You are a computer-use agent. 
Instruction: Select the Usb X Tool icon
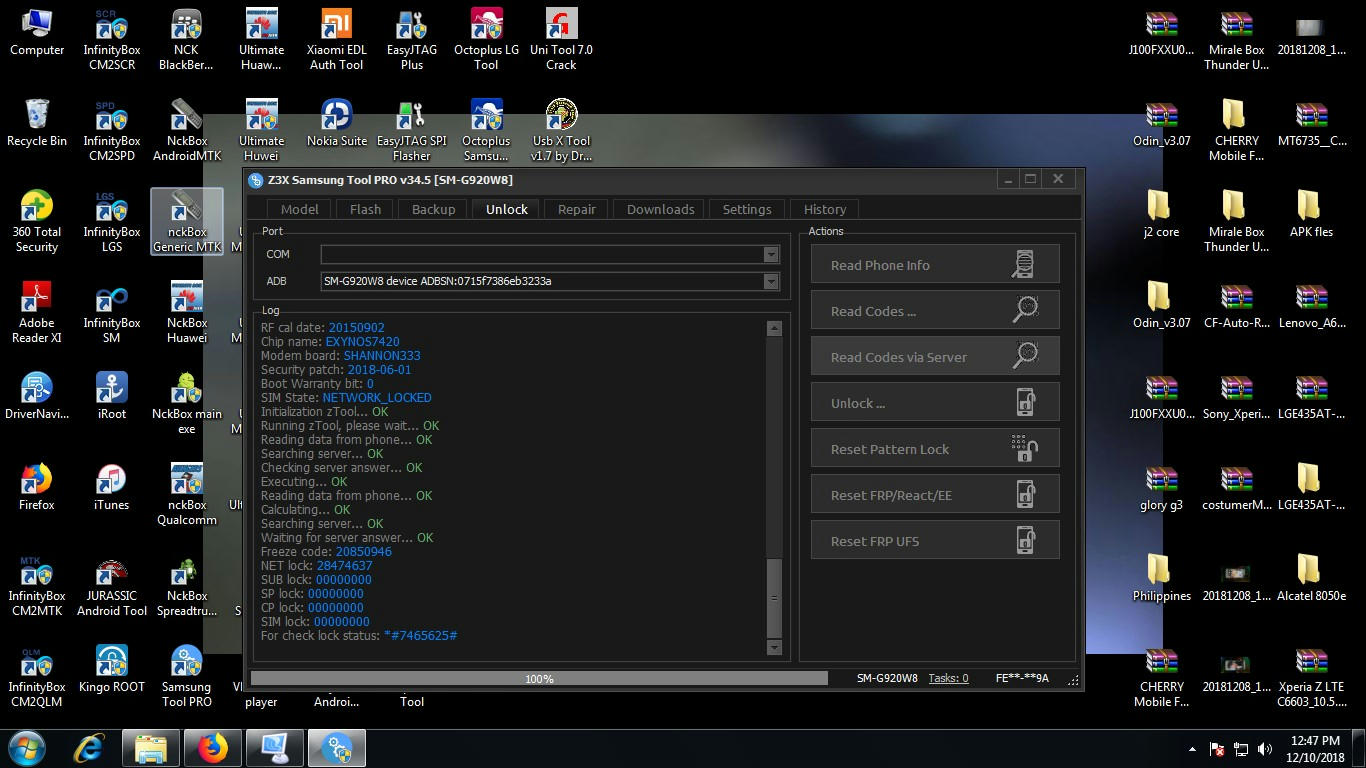coord(561,131)
